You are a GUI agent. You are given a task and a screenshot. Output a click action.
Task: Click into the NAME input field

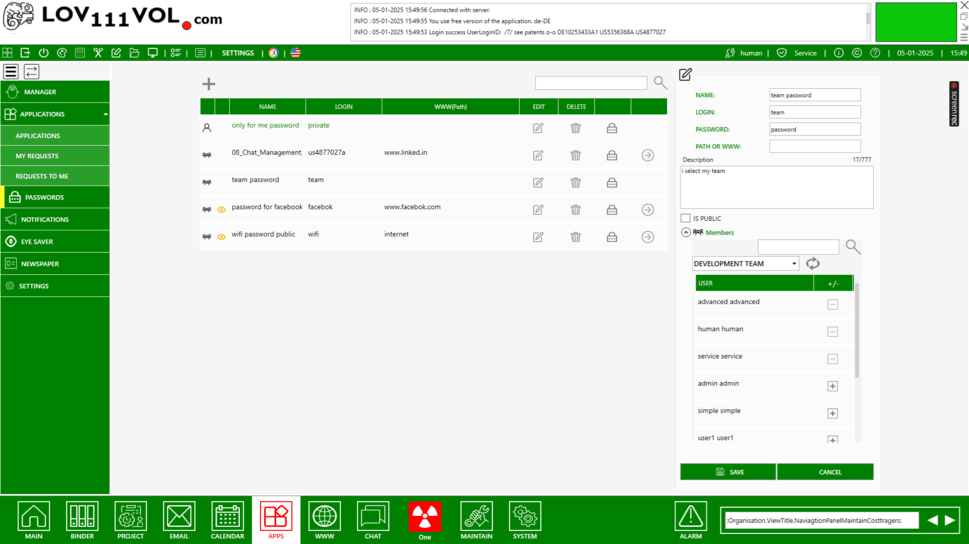815,95
